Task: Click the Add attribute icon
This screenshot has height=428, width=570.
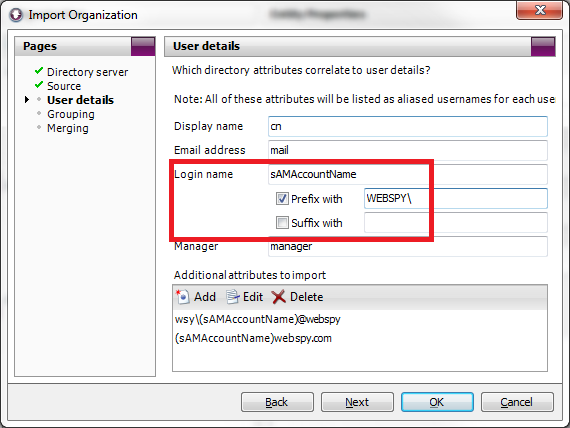Action: click(x=183, y=297)
